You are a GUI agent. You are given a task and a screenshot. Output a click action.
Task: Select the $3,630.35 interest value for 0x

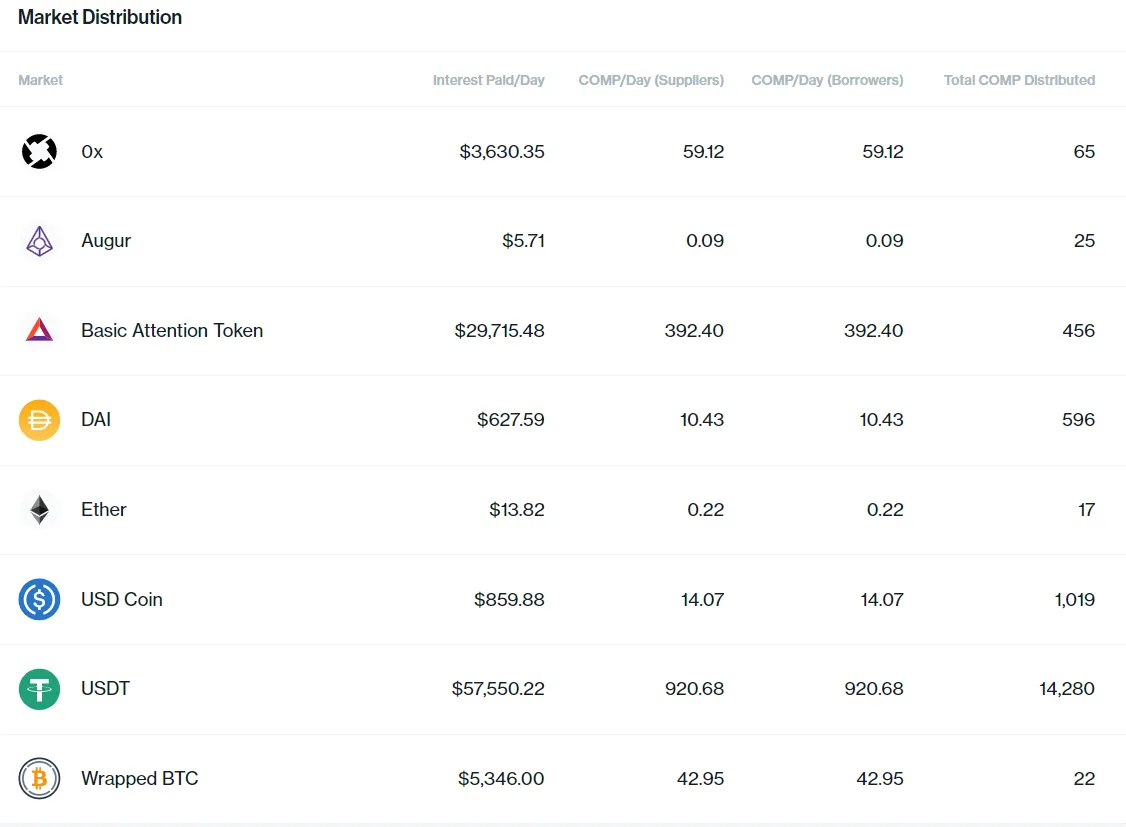[x=502, y=151]
